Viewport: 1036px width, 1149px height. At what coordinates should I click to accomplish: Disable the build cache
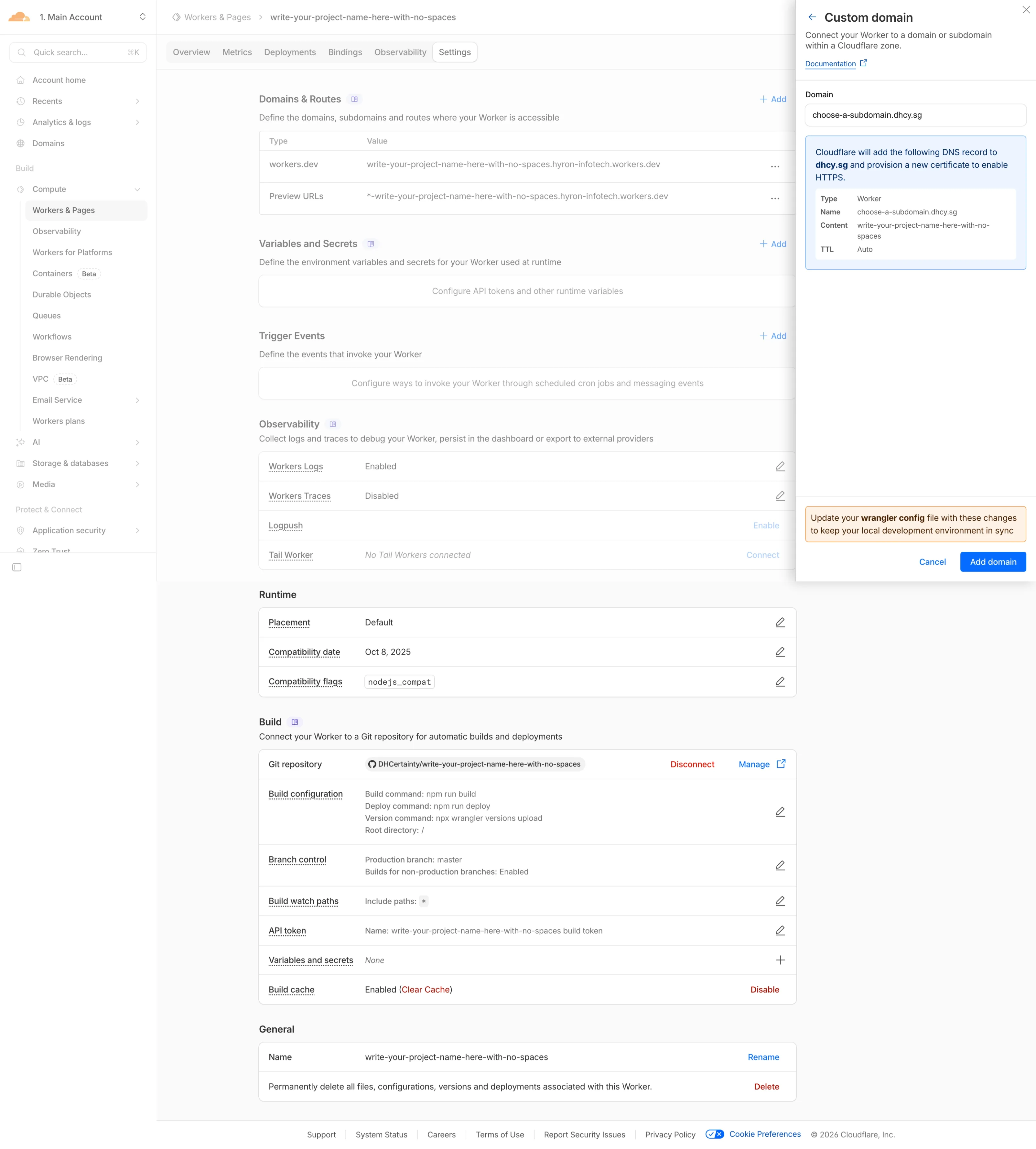pyautogui.click(x=764, y=990)
